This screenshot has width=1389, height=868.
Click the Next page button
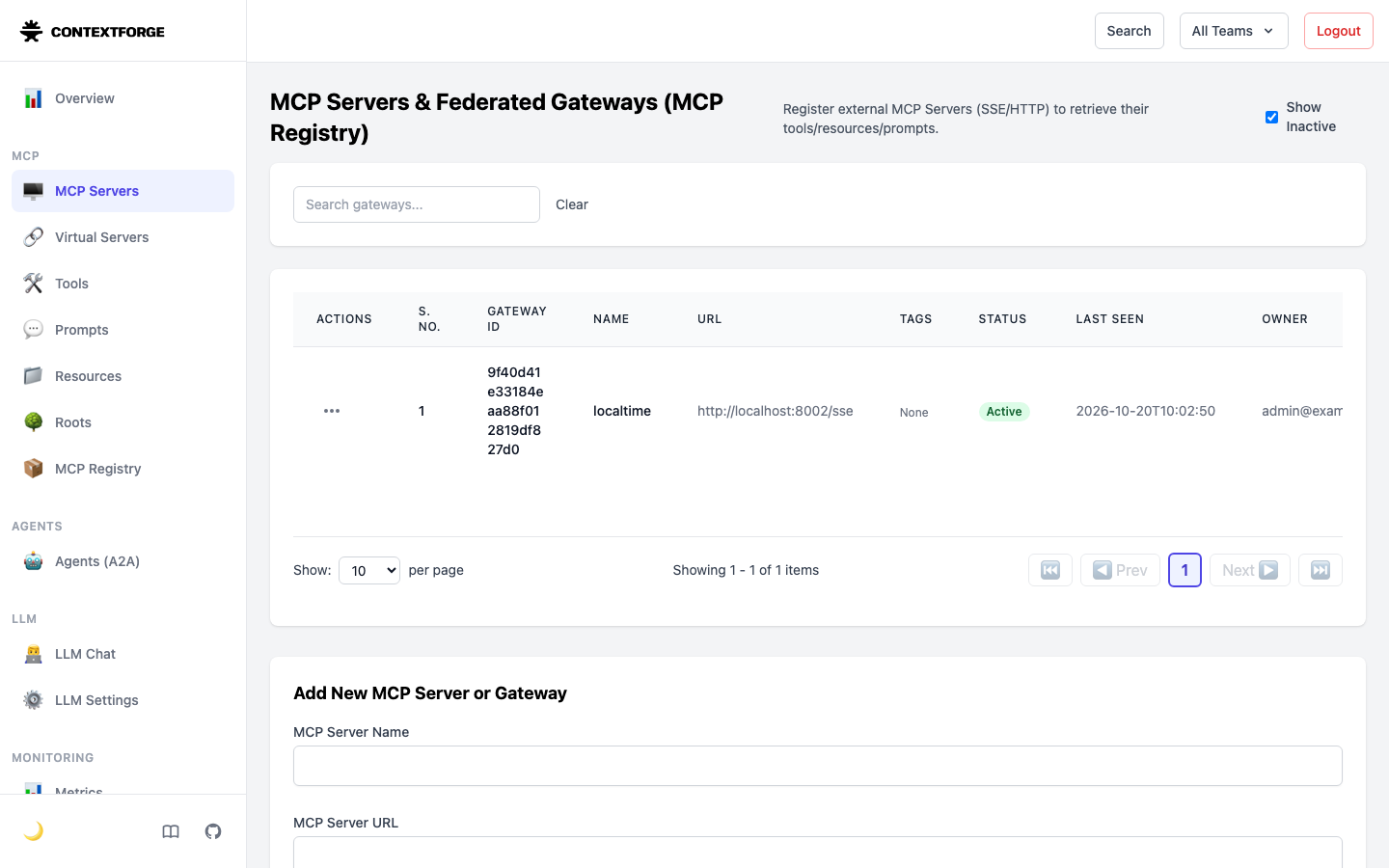1250,570
